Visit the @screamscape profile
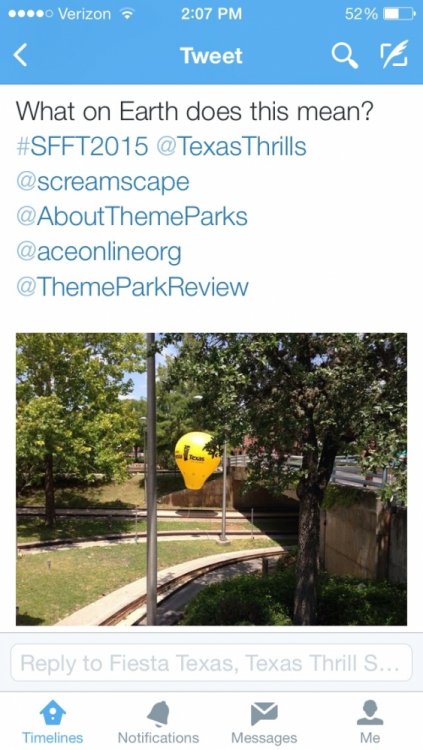423x750 pixels. coord(103,182)
